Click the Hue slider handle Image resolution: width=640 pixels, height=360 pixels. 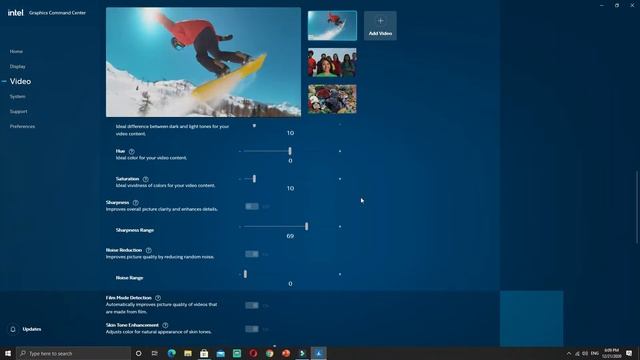pyautogui.click(x=290, y=151)
